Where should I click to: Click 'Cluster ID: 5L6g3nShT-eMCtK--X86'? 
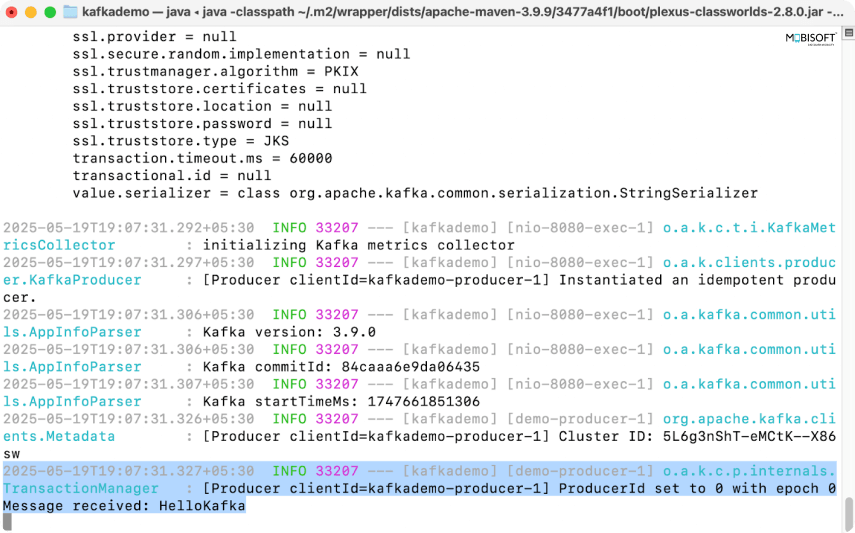click(x=697, y=436)
